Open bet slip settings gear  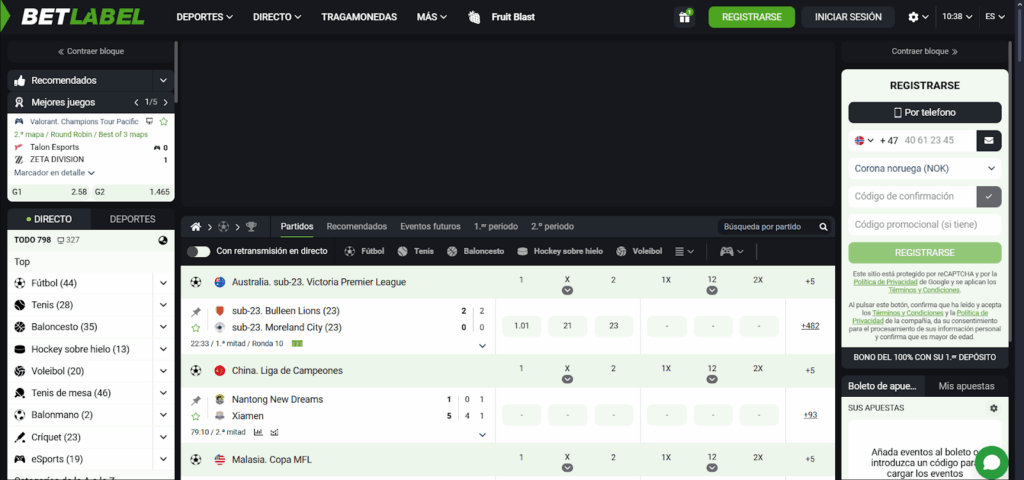click(993, 408)
